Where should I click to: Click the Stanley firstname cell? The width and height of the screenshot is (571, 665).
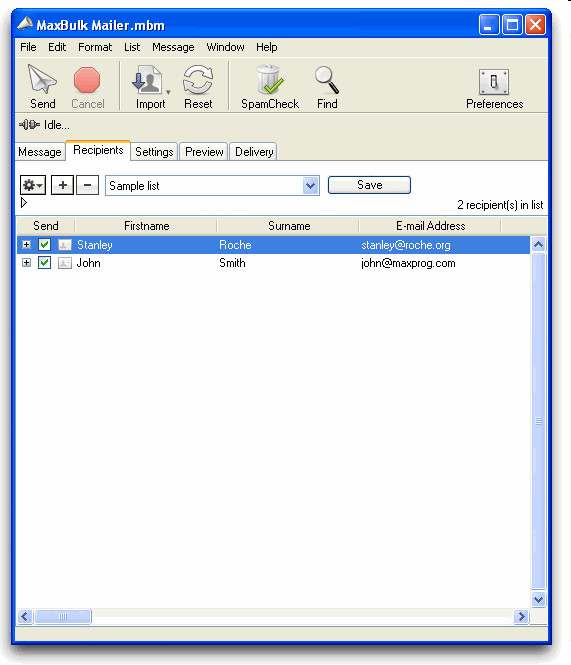(x=95, y=245)
